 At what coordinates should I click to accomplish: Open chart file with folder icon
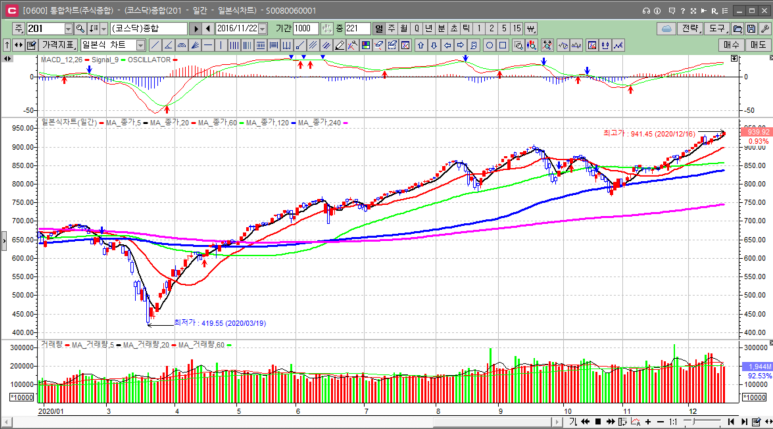tap(738, 29)
